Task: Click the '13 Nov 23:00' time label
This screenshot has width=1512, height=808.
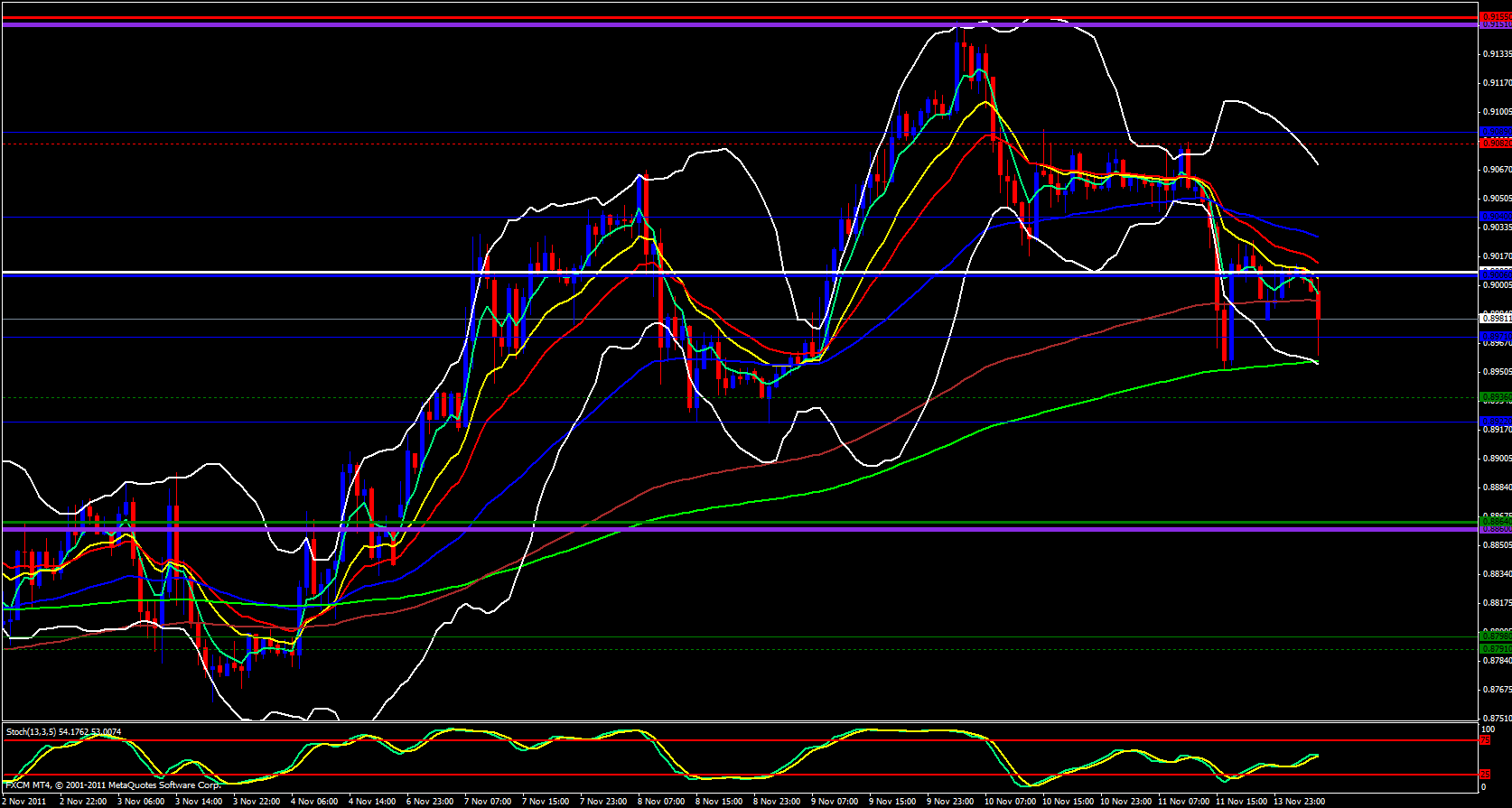Action: [x=1299, y=801]
